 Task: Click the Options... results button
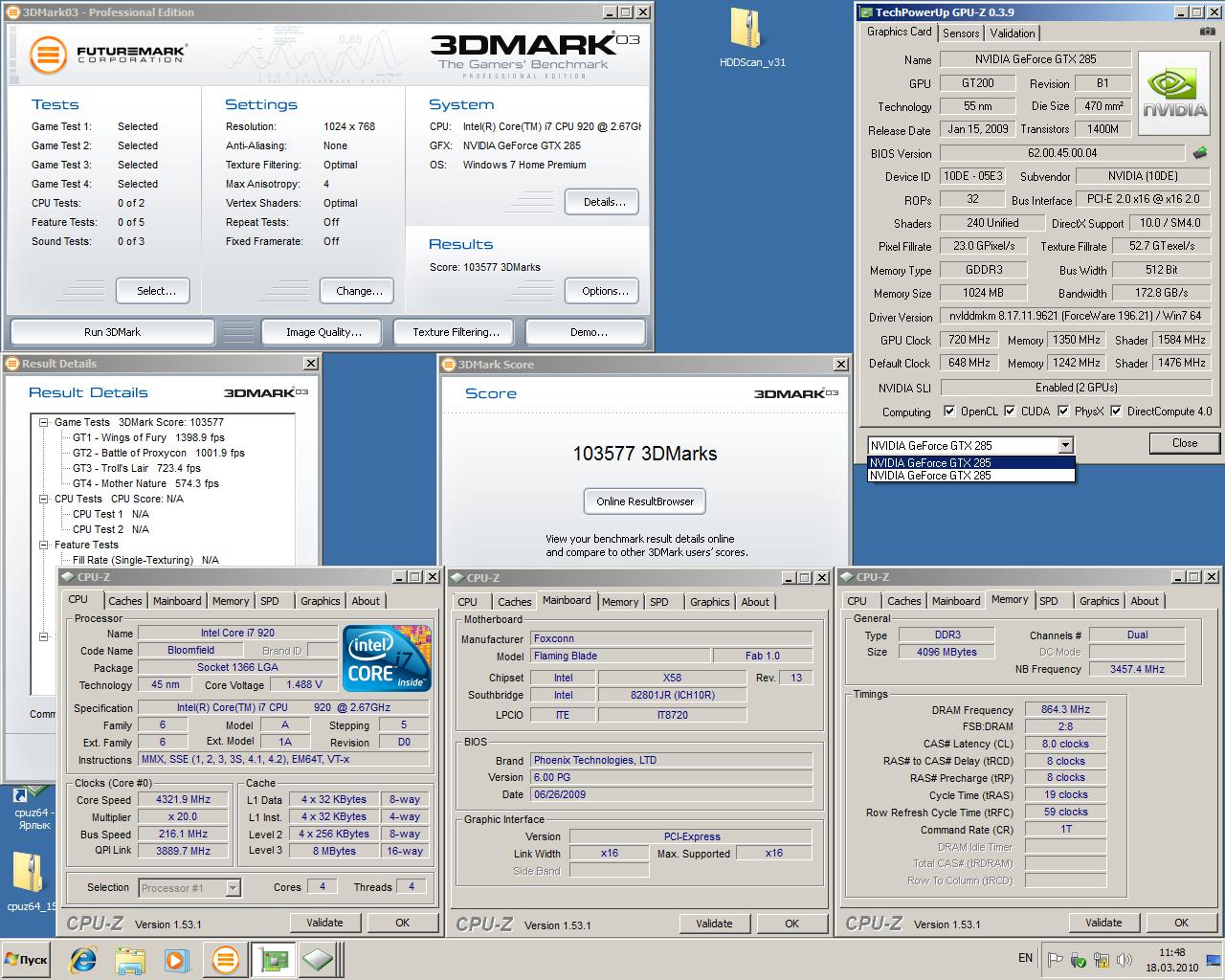pyautogui.click(x=604, y=291)
